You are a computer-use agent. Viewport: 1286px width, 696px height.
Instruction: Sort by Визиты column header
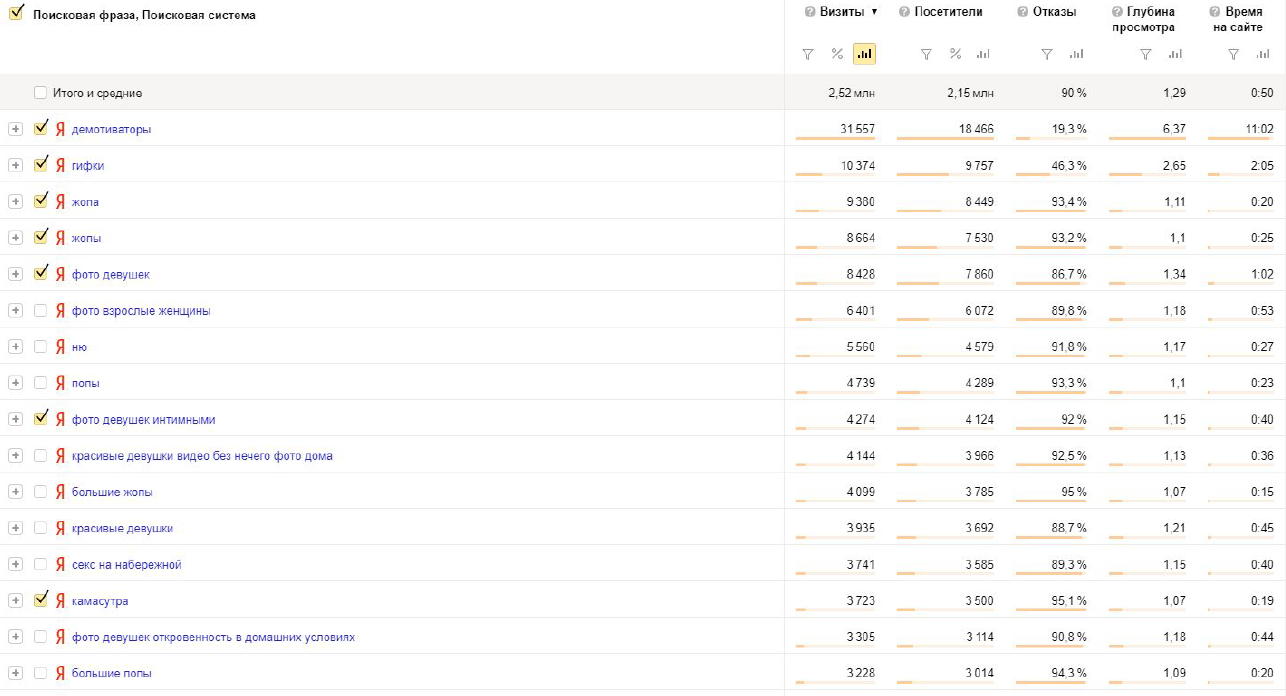click(x=842, y=12)
